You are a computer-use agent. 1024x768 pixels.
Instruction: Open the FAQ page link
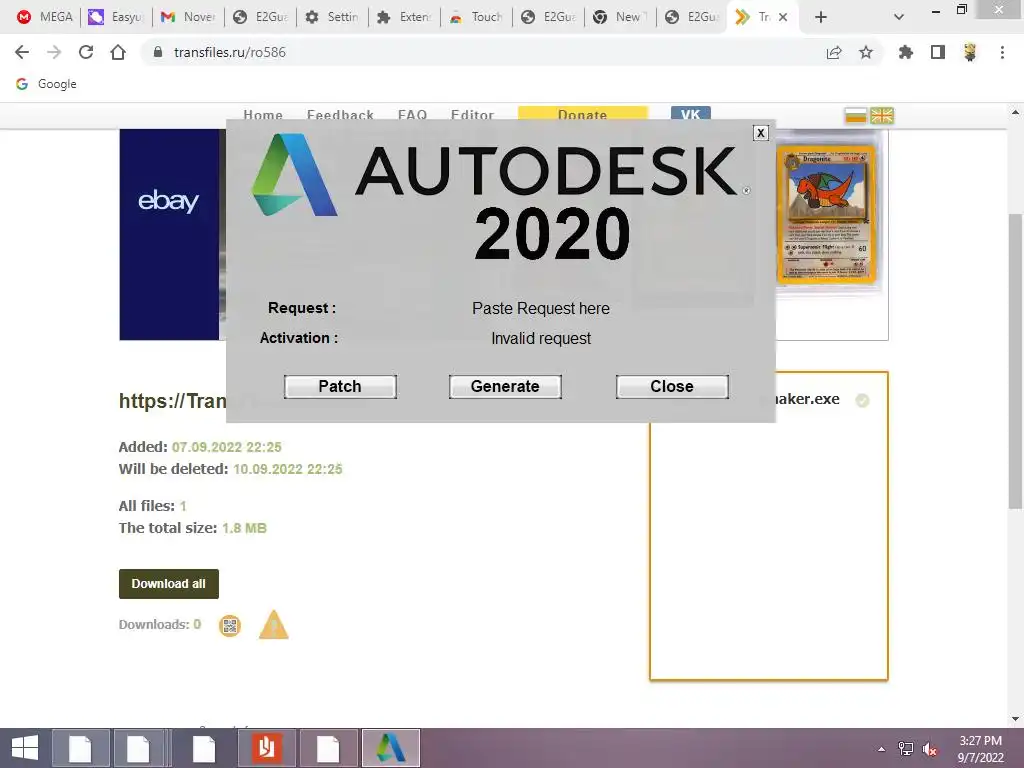[x=412, y=116]
